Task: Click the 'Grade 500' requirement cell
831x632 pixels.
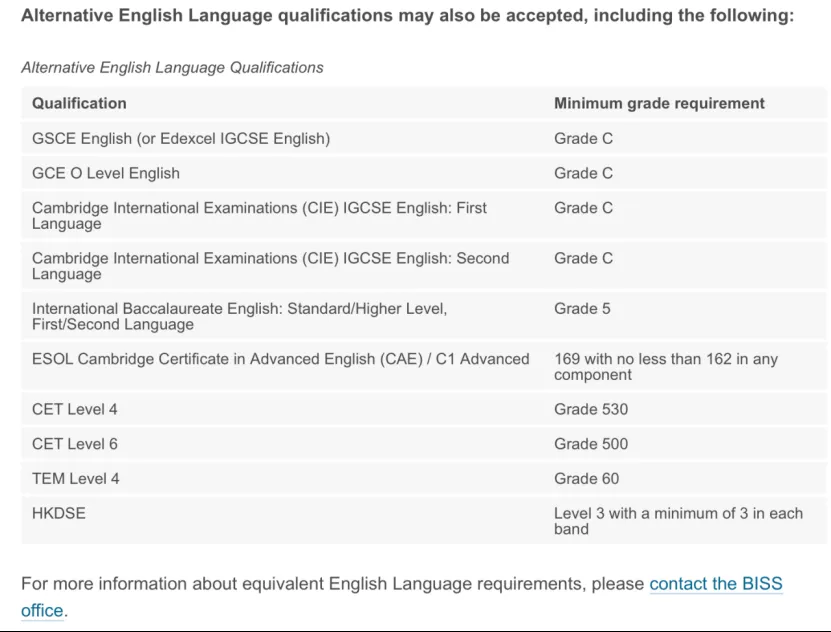Action: tap(591, 443)
